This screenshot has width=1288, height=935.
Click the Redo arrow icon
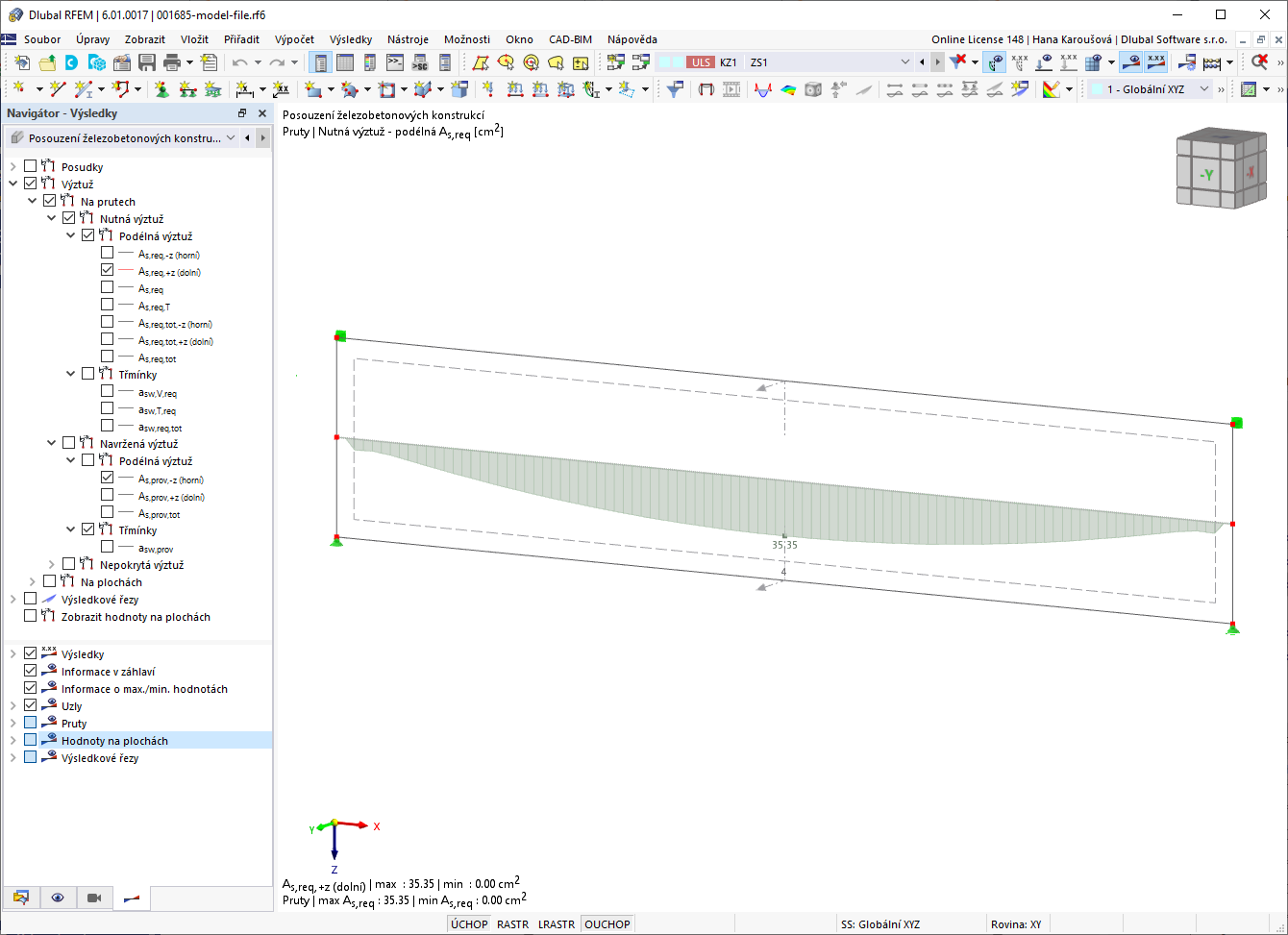[277, 62]
